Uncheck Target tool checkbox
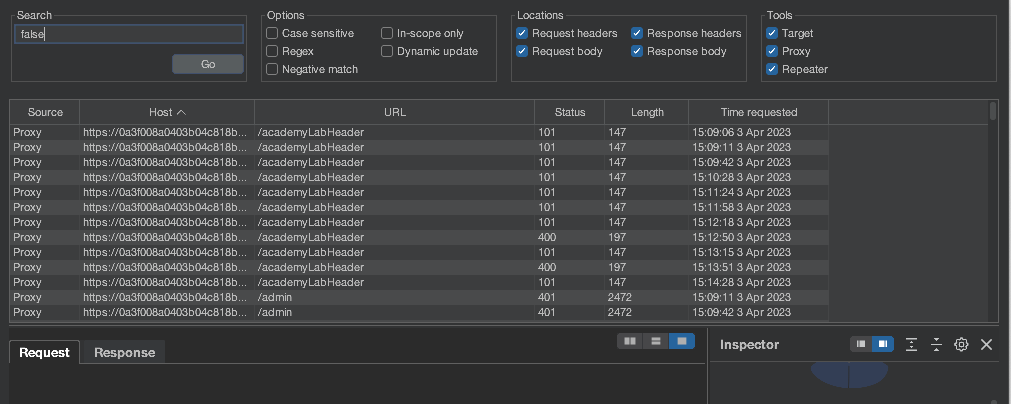Viewport: 1011px width, 404px height. point(772,33)
